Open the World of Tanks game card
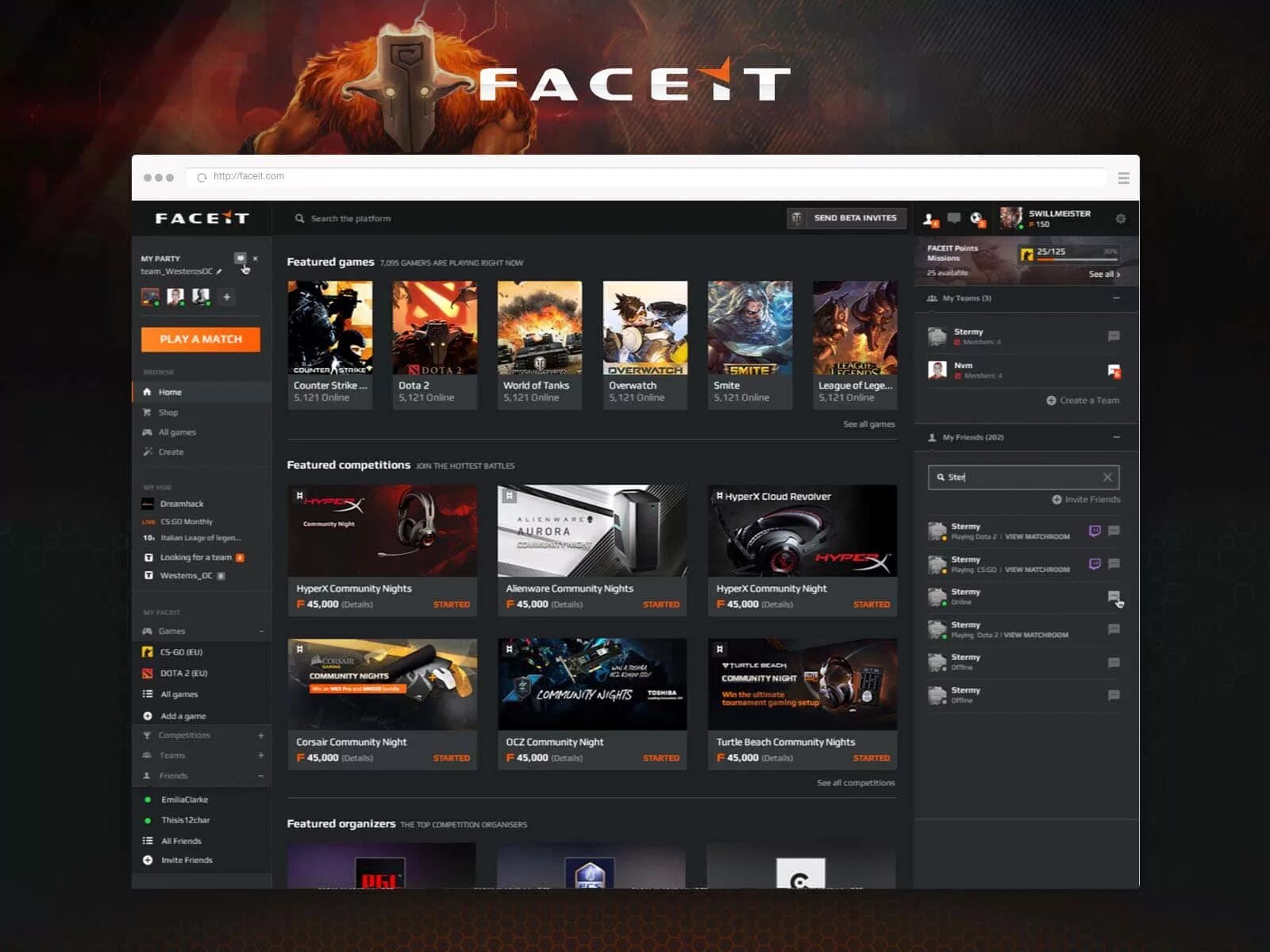Image resolution: width=1270 pixels, height=952 pixels. point(540,345)
